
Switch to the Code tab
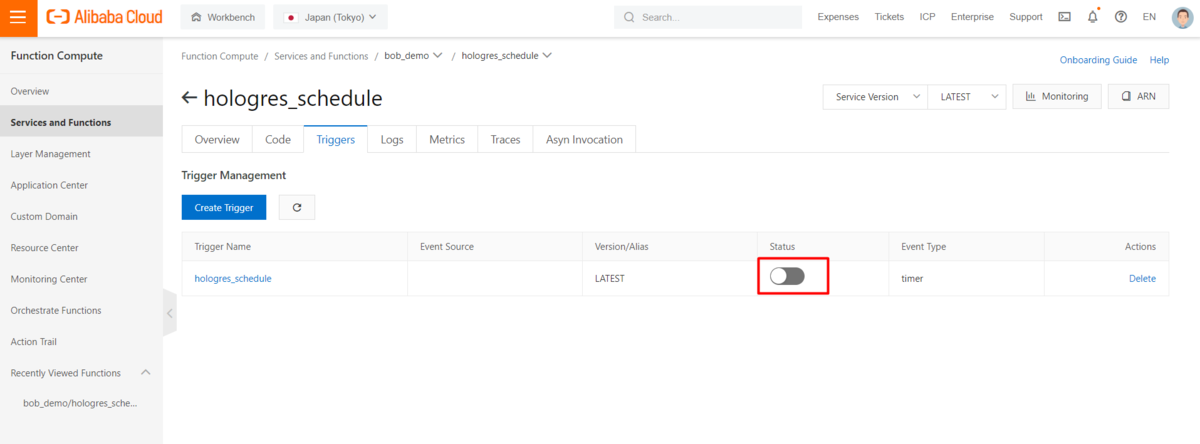pos(278,139)
